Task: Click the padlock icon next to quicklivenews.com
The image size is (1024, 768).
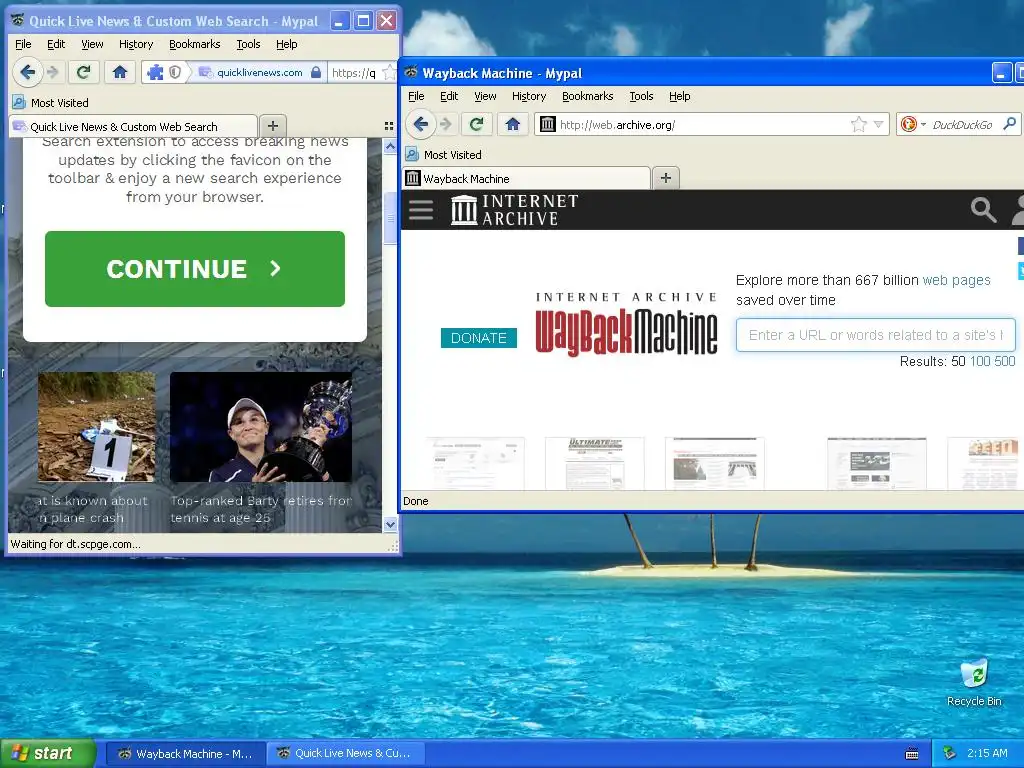Action: point(315,72)
